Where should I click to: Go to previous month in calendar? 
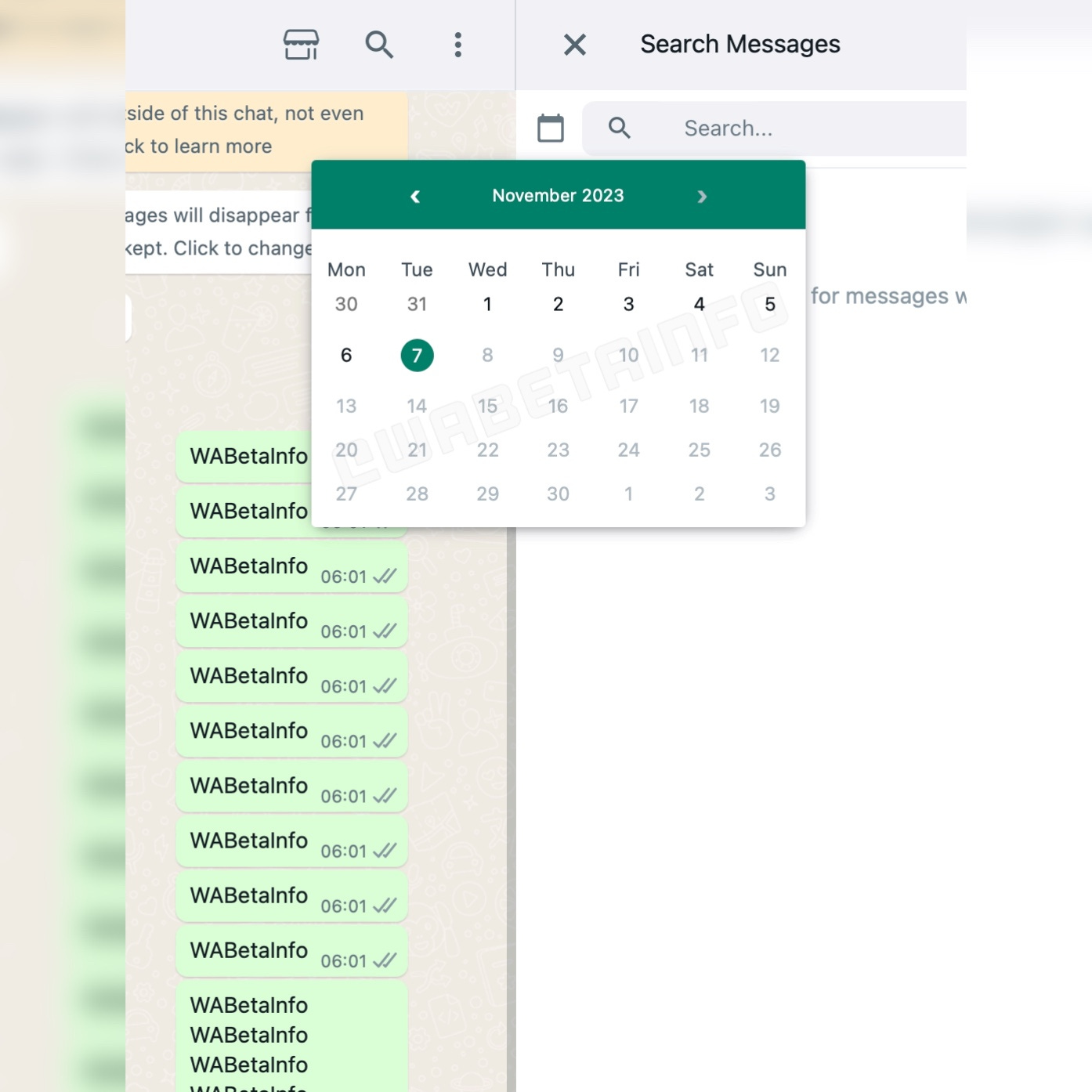coord(415,196)
